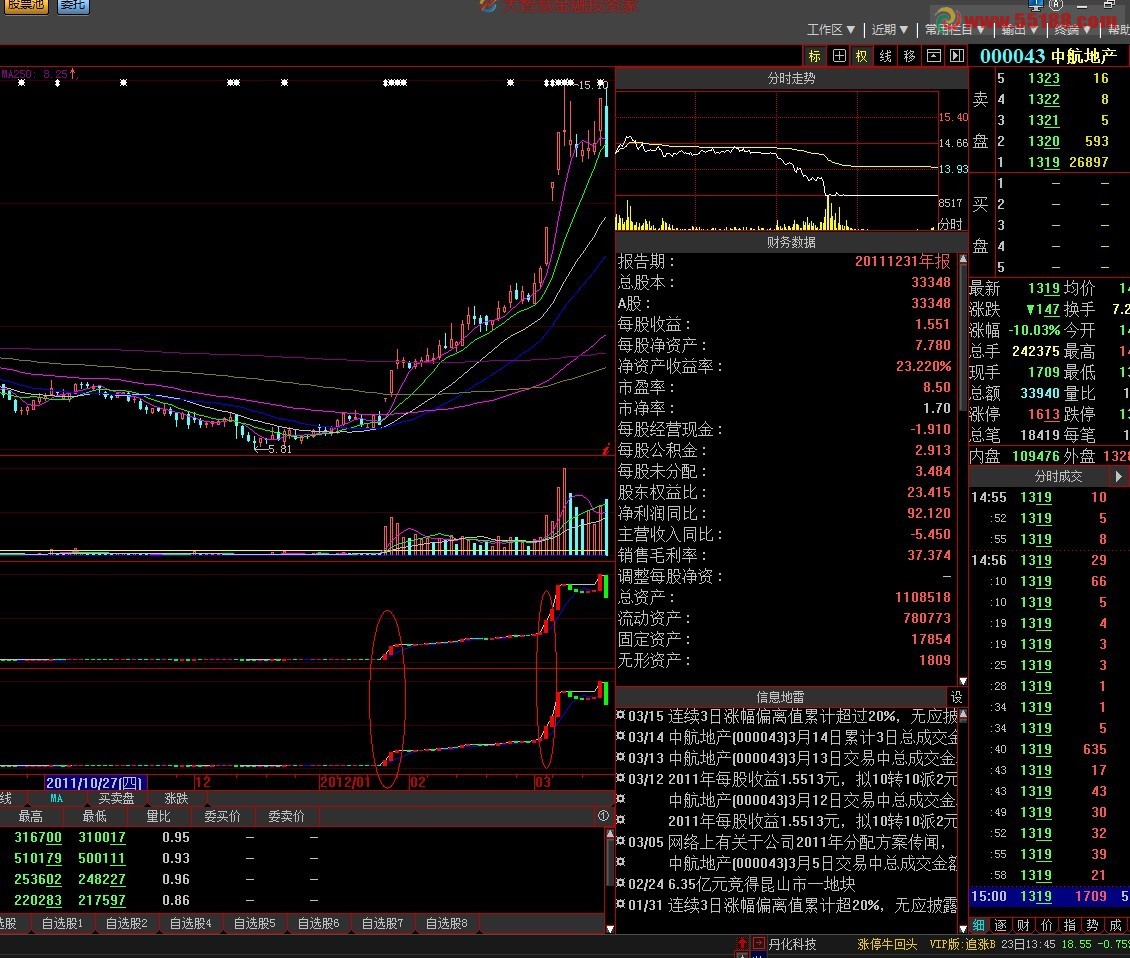Toggle the 权 adjustment button
Viewport: 1130px width, 958px height.
pyautogui.click(x=861, y=57)
